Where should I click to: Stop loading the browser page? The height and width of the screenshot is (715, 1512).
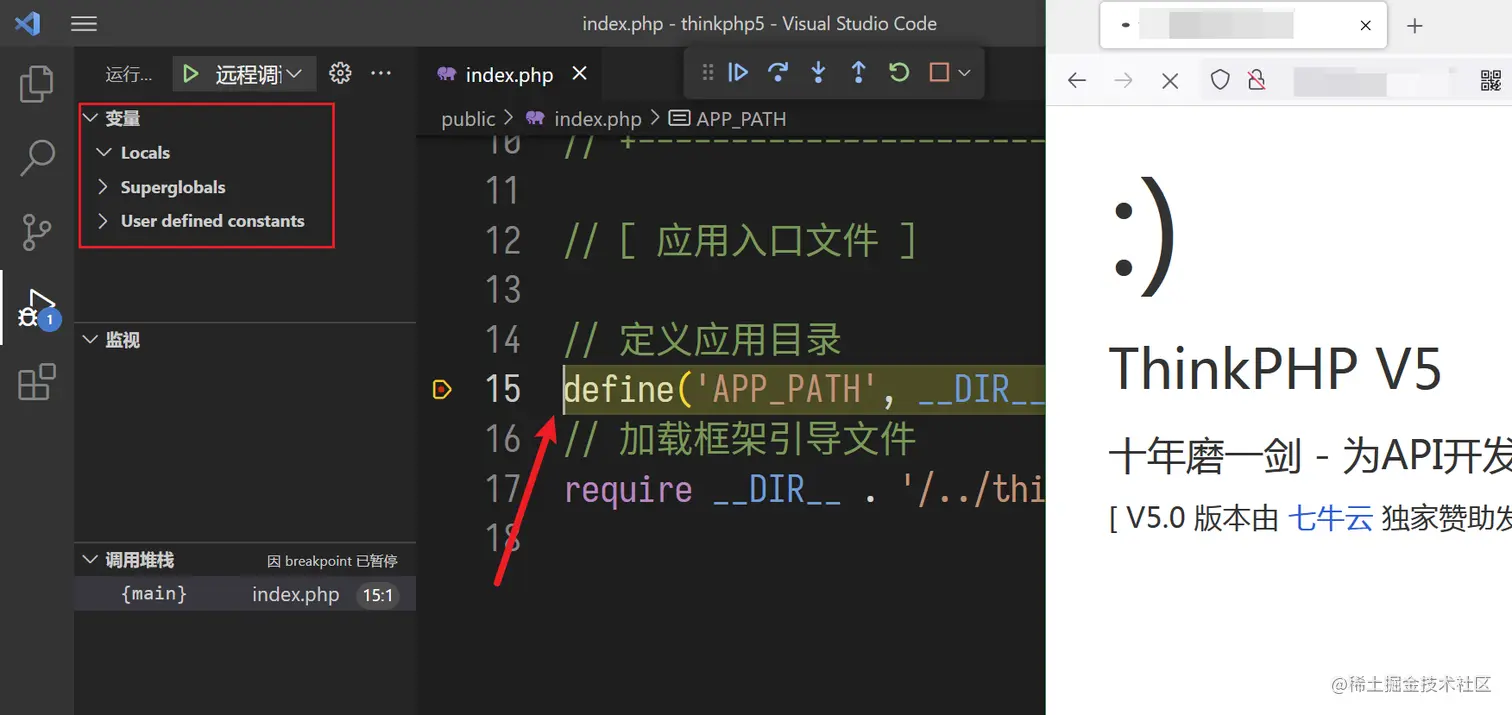[x=1170, y=80]
